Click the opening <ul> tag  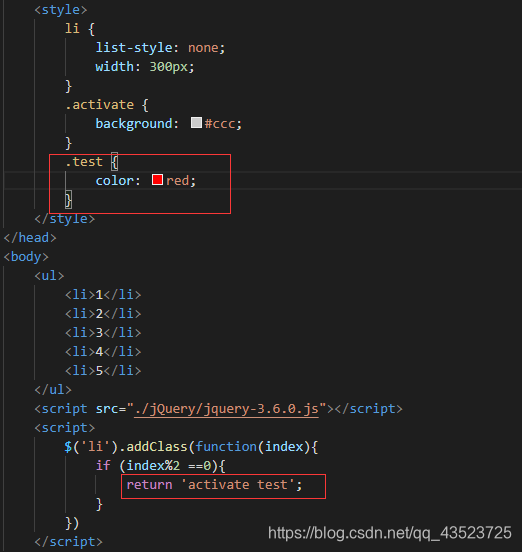pos(49,276)
